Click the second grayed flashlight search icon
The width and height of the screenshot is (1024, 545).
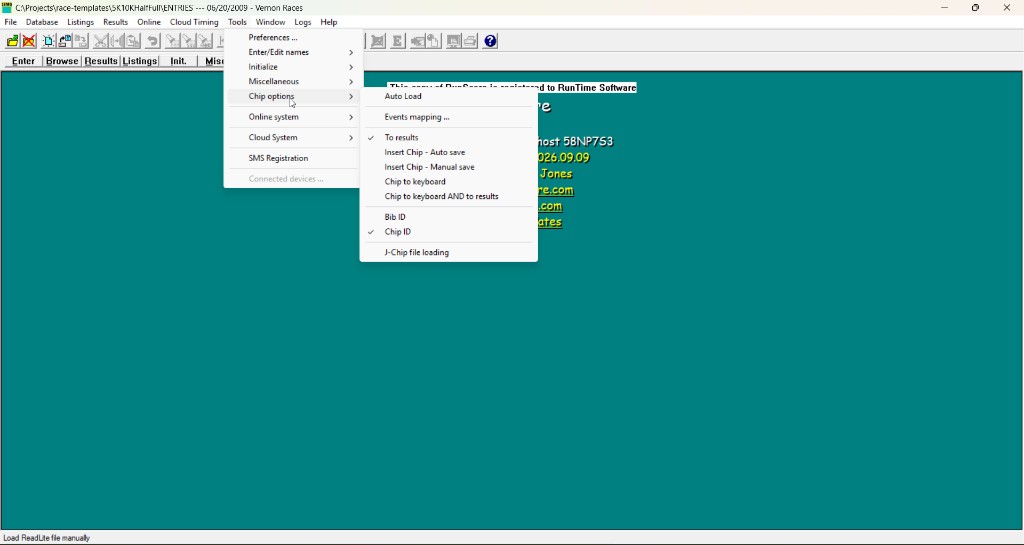pos(189,41)
